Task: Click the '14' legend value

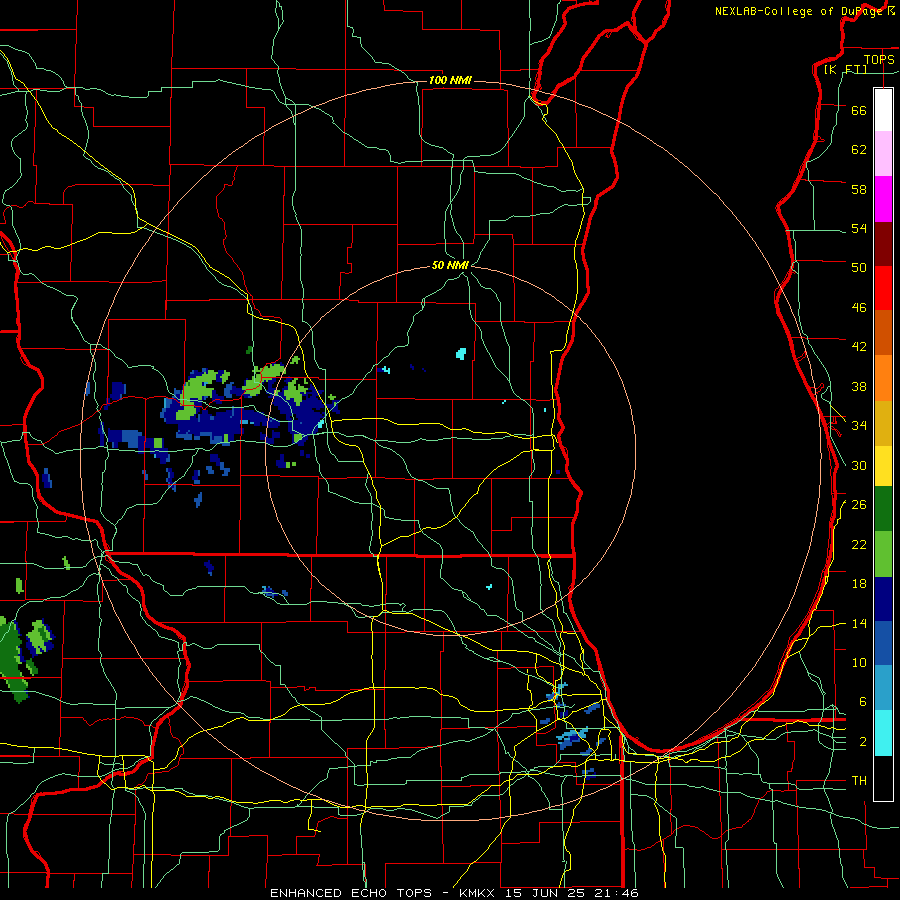Action: point(859,623)
